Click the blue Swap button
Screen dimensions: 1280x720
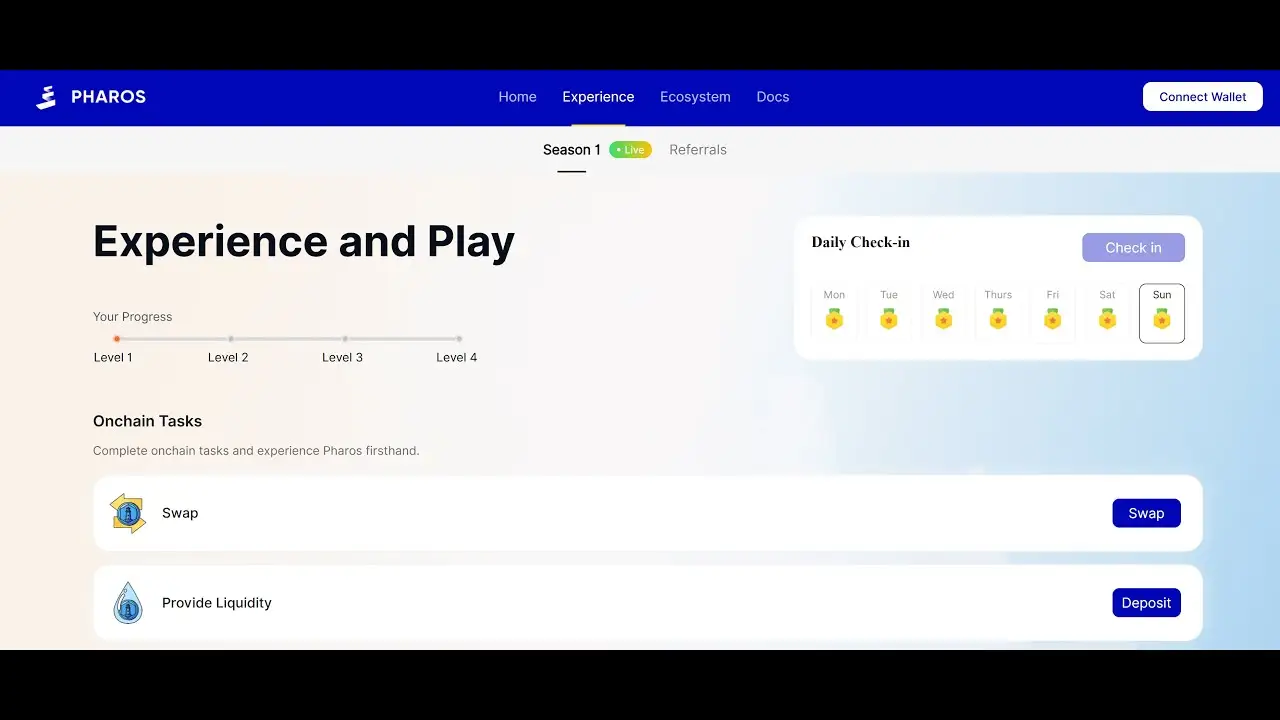coord(1146,513)
